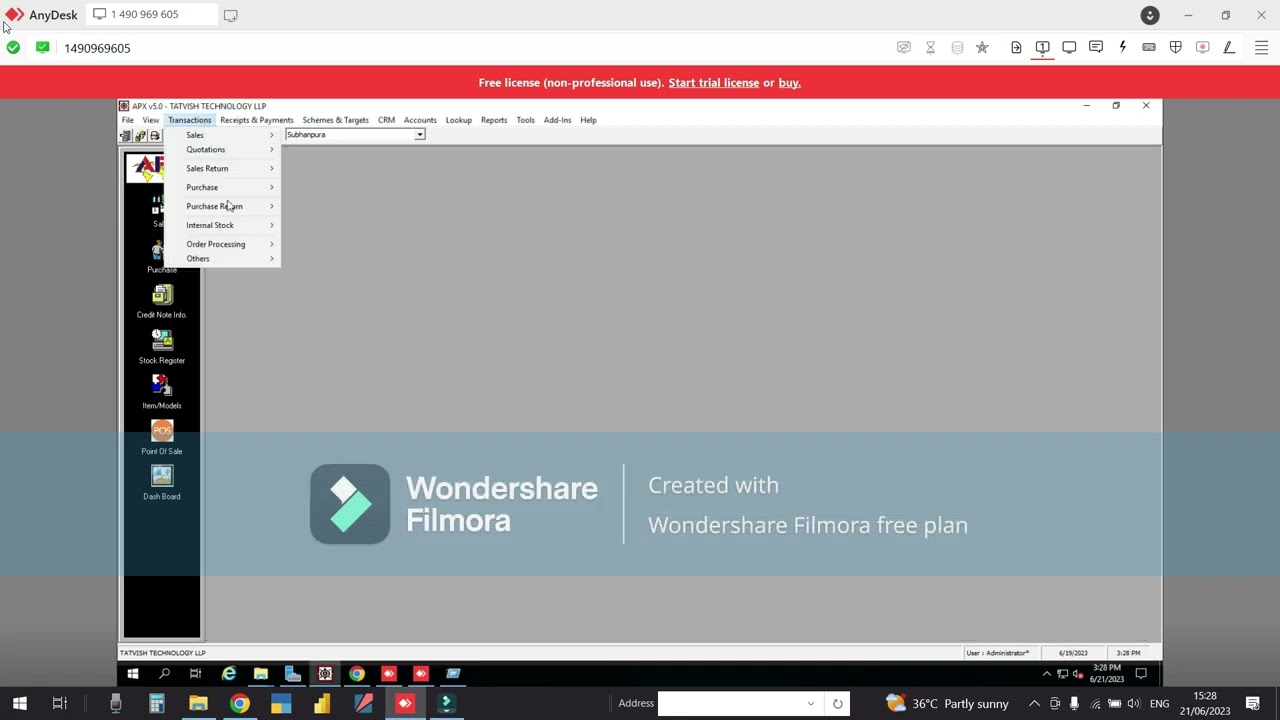
Task: Click the ENG language indicator
Action: (1159, 704)
